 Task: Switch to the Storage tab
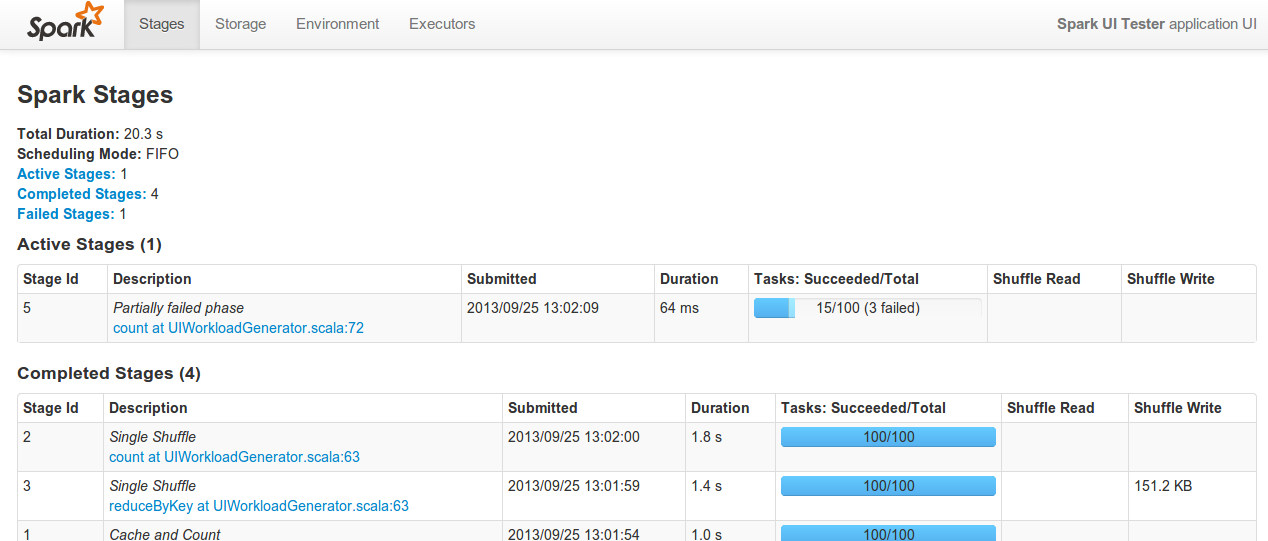pos(240,24)
